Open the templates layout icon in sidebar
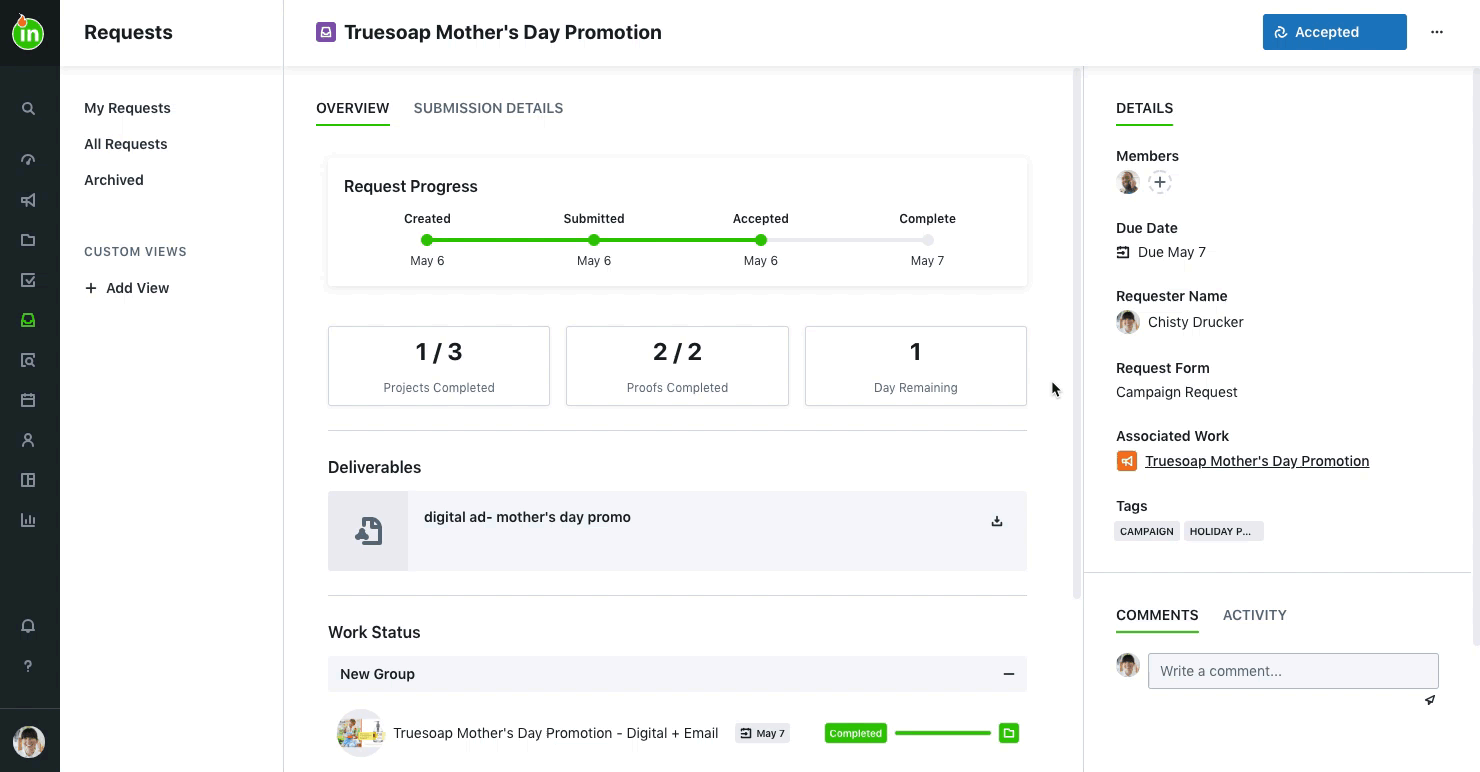 (28, 480)
